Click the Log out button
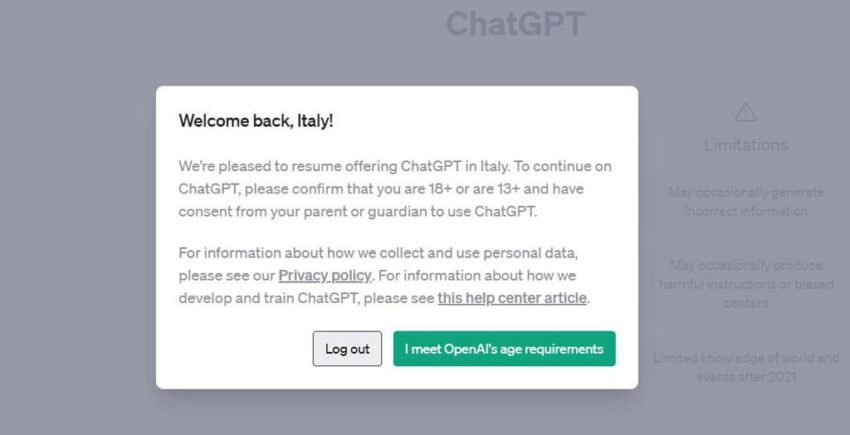This screenshot has width=850, height=435. pyautogui.click(x=347, y=349)
